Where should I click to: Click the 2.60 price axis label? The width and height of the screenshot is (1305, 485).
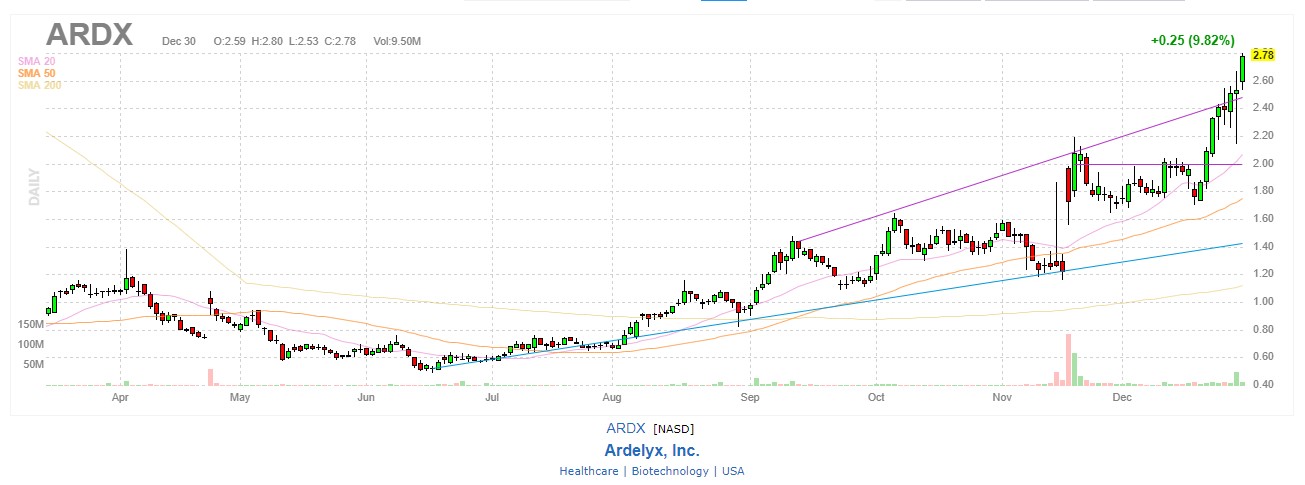coord(1263,80)
